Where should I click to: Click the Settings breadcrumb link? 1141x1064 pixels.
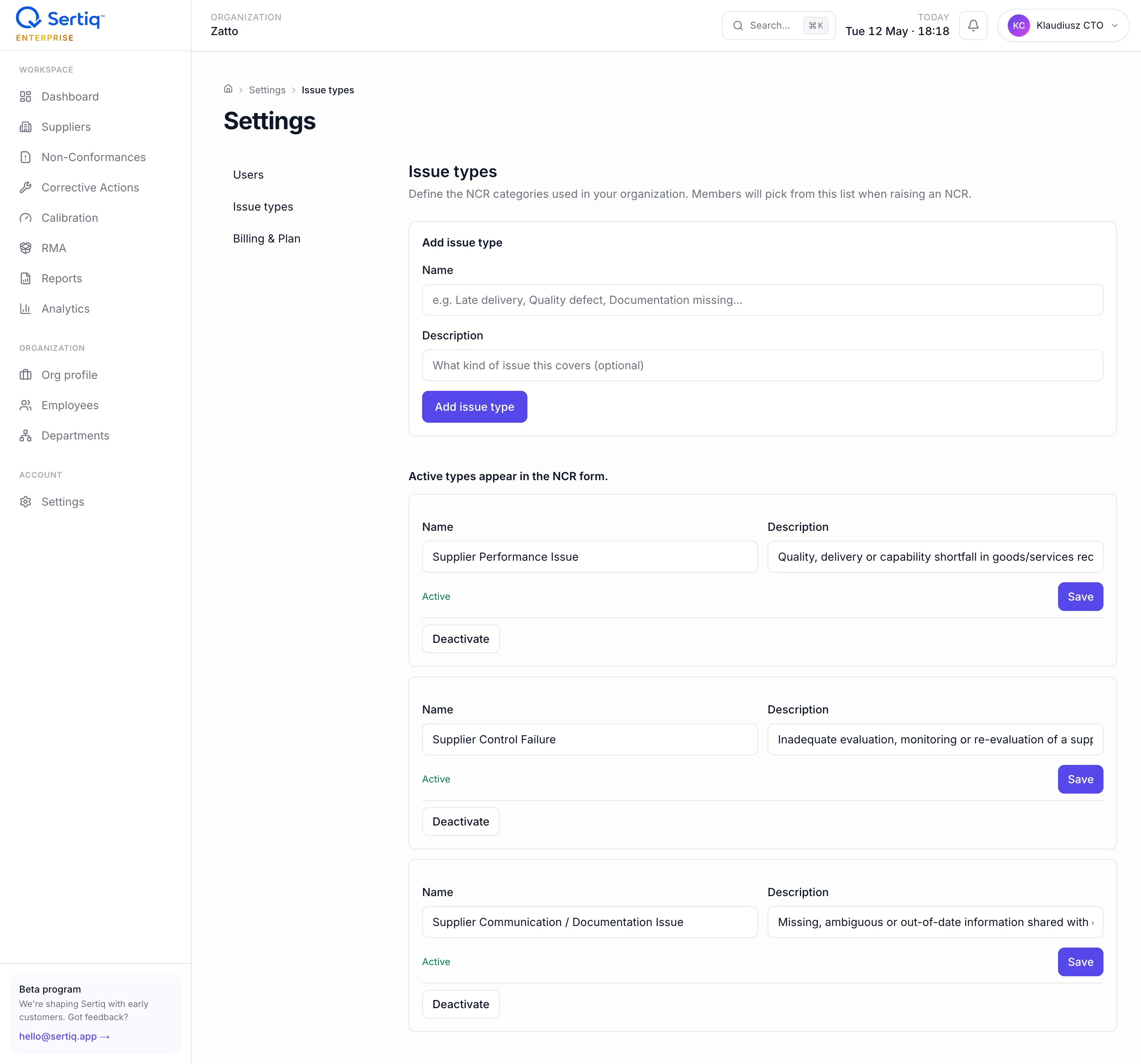267,90
